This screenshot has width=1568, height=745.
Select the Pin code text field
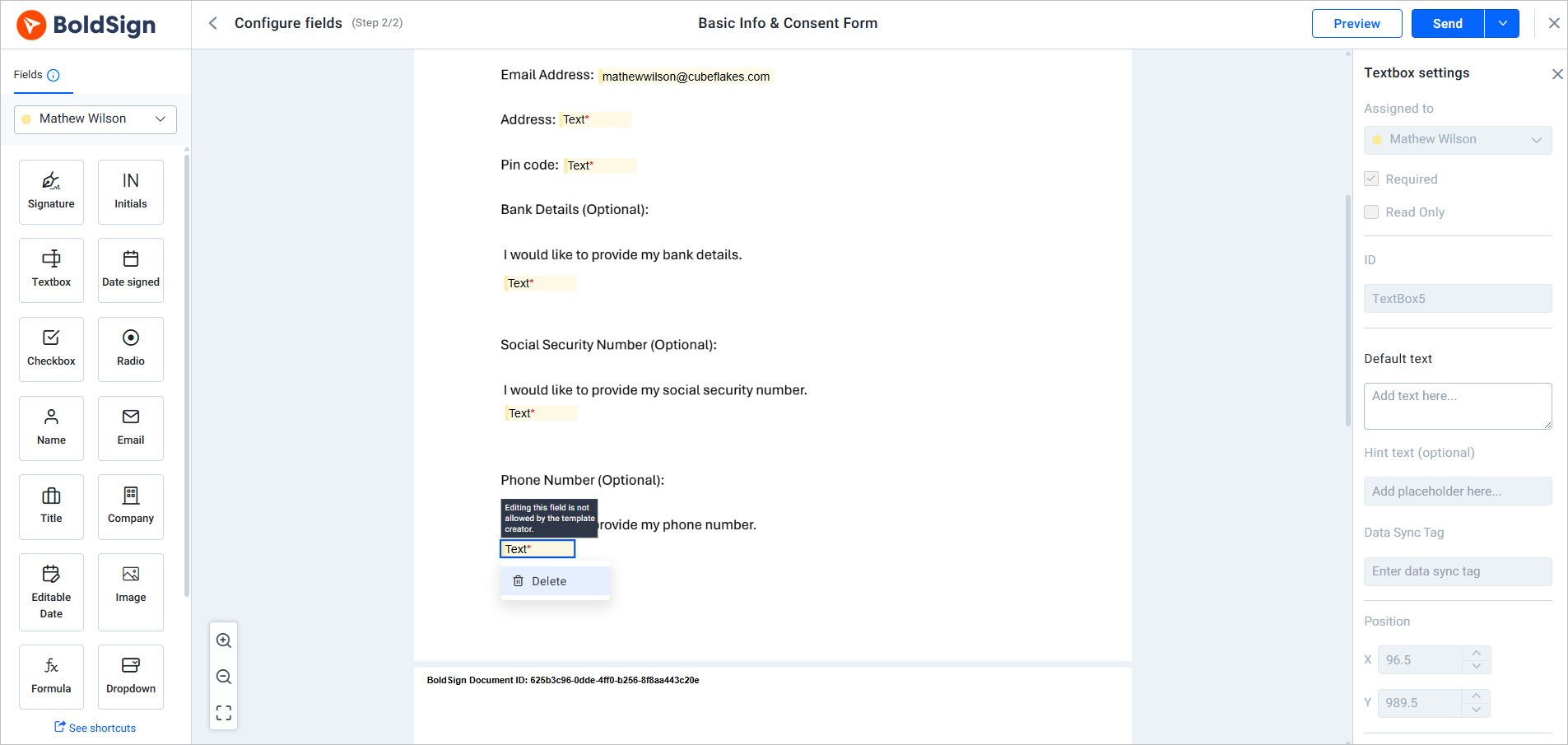(x=600, y=165)
